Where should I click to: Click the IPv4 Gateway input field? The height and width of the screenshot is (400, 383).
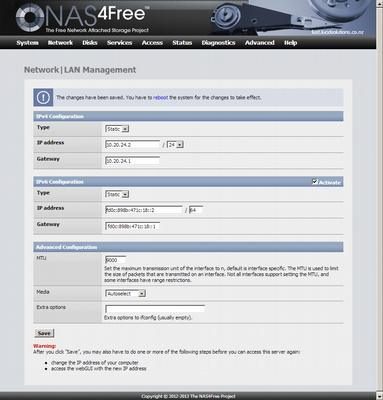point(133,161)
